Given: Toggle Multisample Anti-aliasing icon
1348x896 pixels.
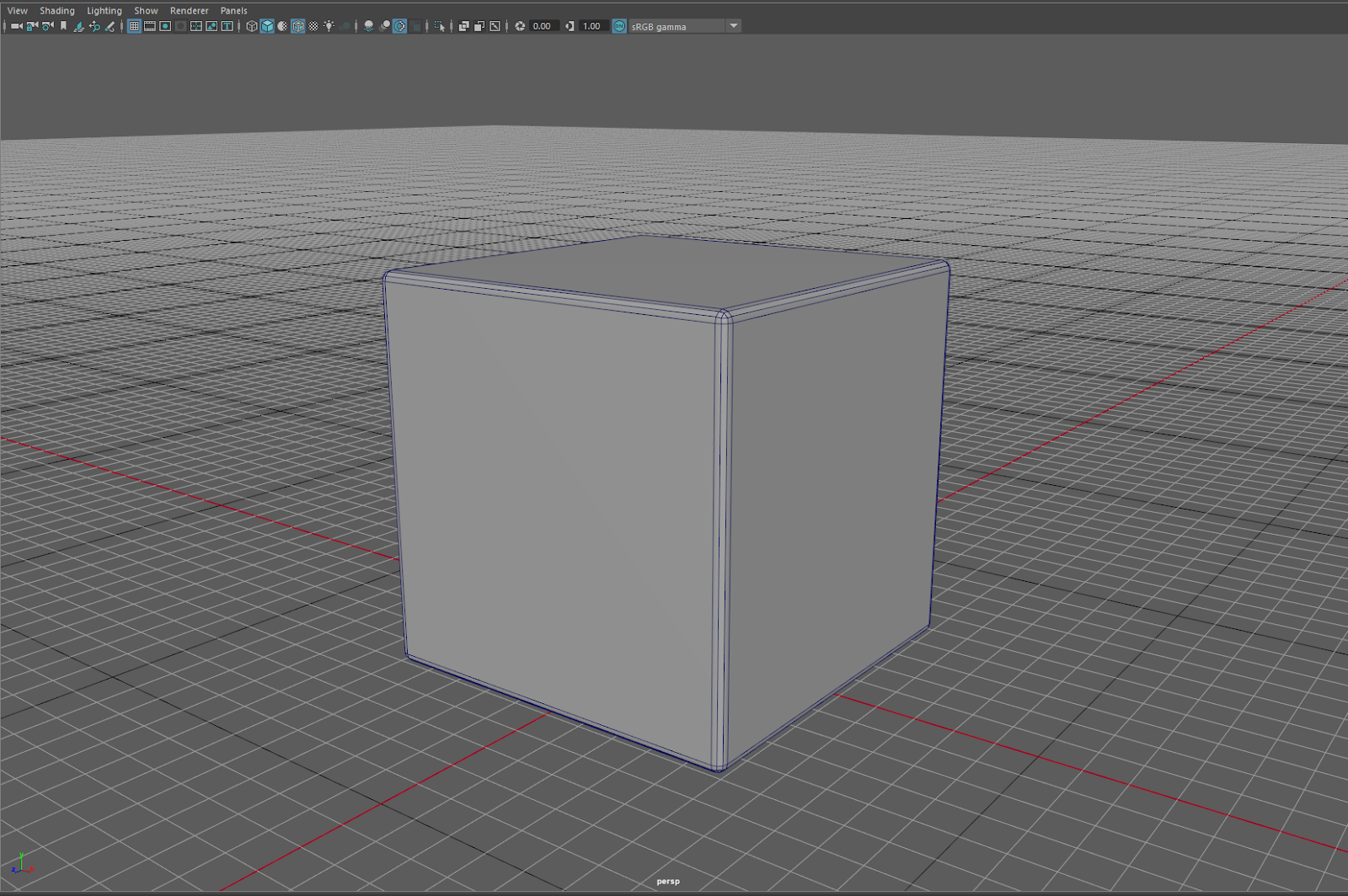Looking at the screenshot, I should coord(400,26).
